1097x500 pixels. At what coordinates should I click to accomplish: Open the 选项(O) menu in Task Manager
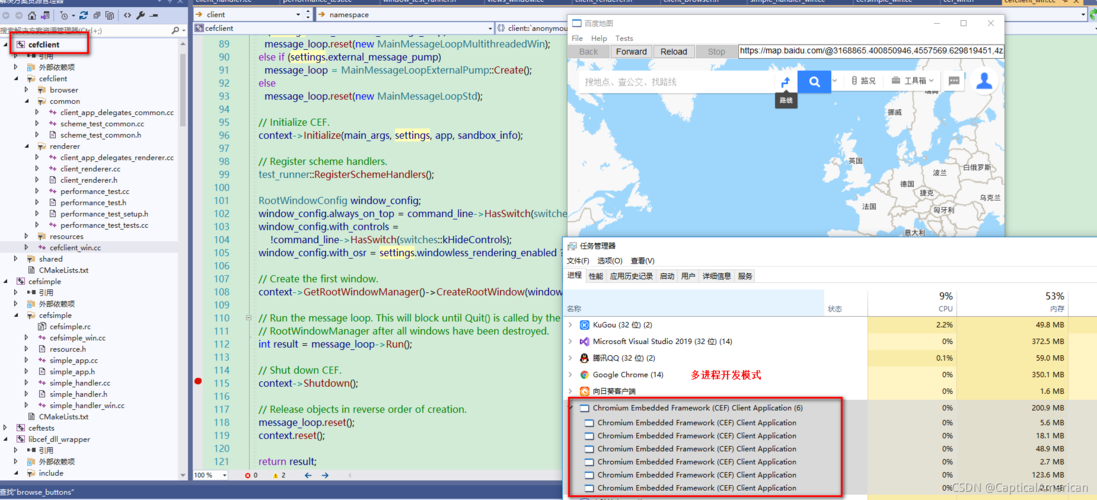pos(610,261)
